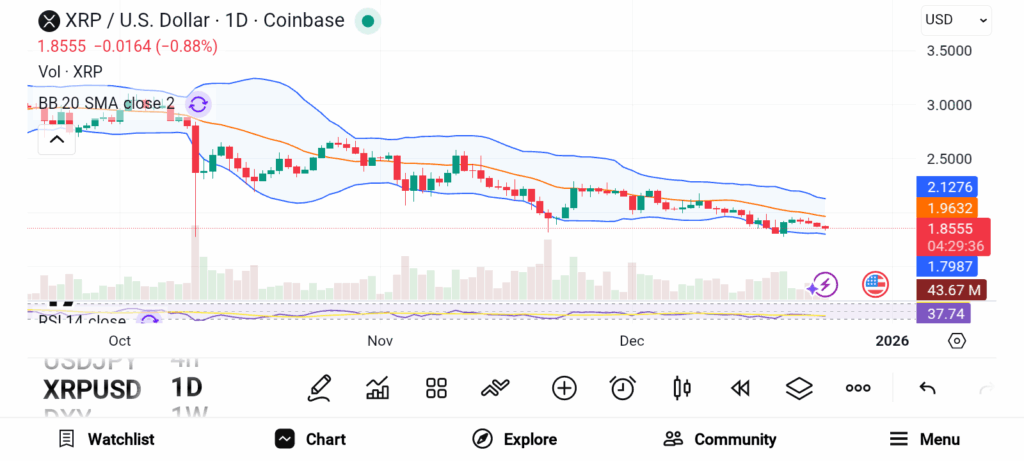The width and height of the screenshot is (1024, 461).
Task: Open the layout grid icon
Action: [x=436, y=388]
